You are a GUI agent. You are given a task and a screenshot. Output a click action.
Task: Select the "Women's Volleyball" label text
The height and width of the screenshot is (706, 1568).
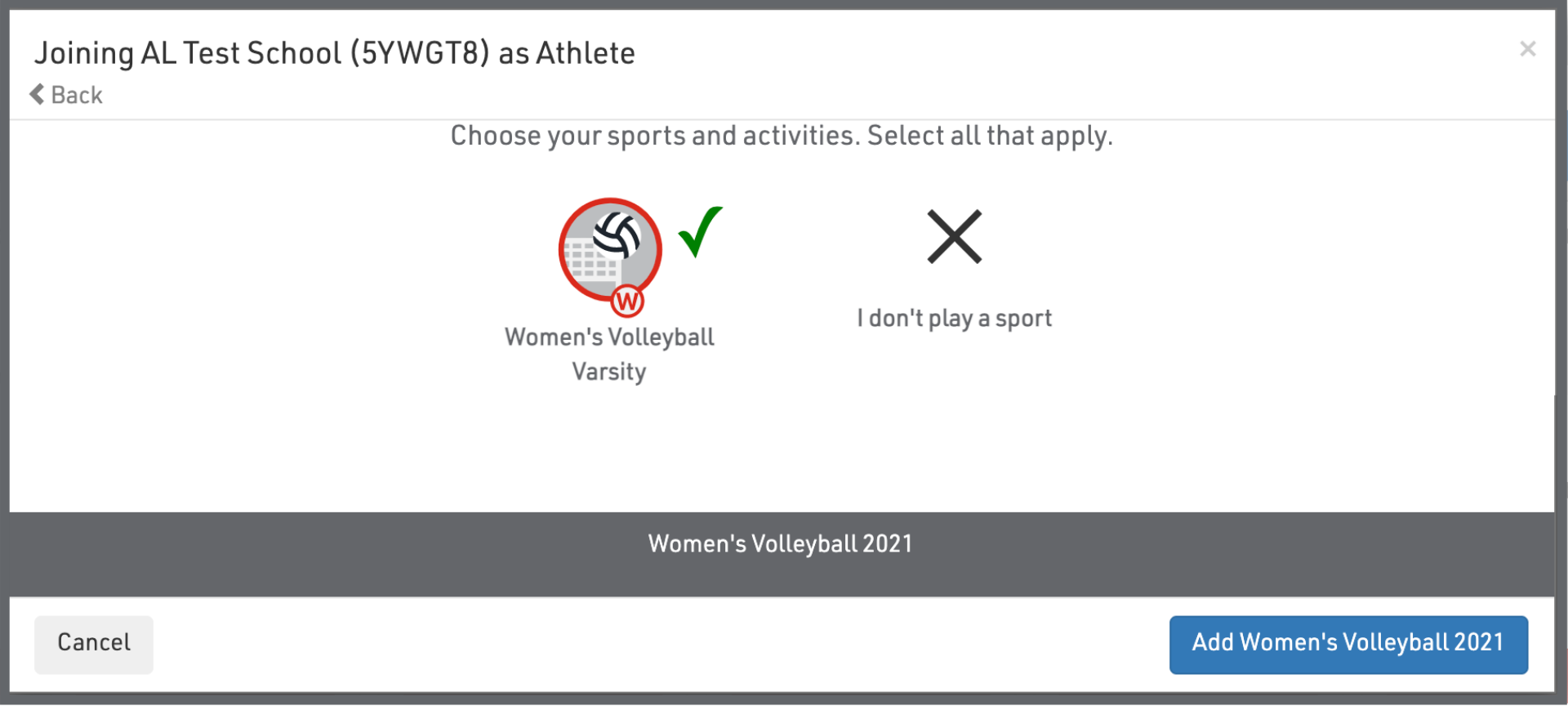pos(609,337)
